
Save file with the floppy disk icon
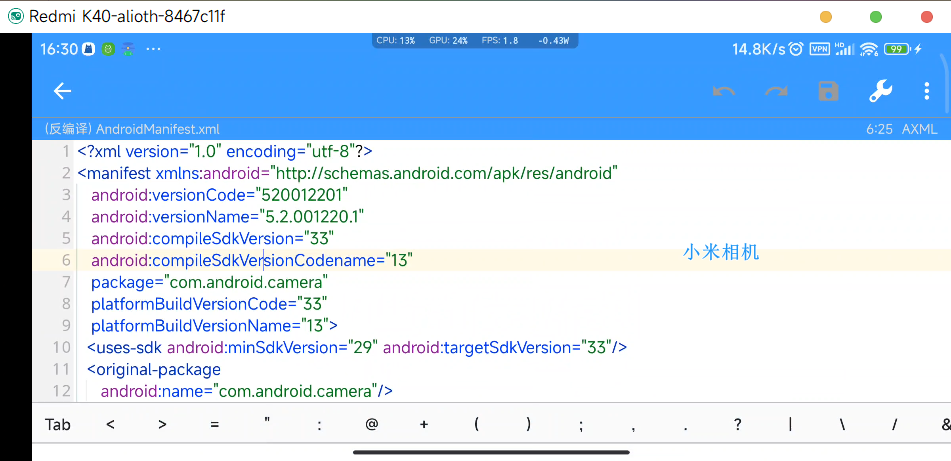pyautogui.click(x=828, y=91)
